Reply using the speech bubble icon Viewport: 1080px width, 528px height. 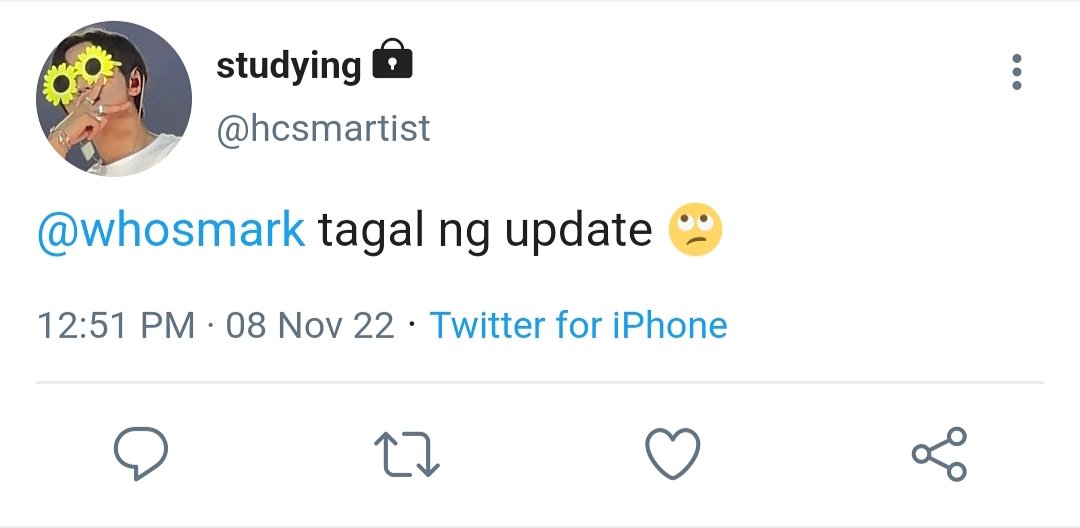click(x=141, y=453)
